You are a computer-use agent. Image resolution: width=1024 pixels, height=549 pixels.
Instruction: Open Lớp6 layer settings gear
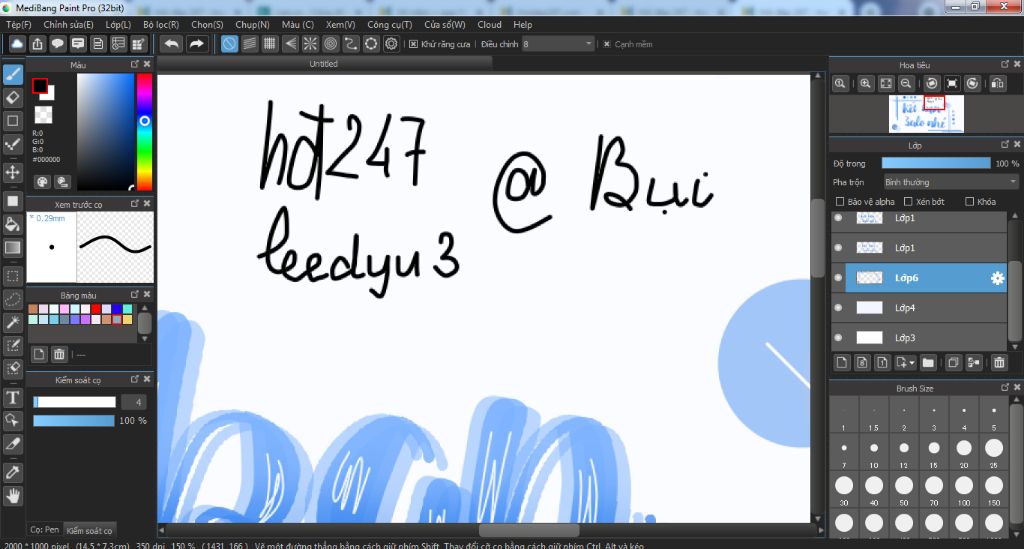click(x=997, y=278)
